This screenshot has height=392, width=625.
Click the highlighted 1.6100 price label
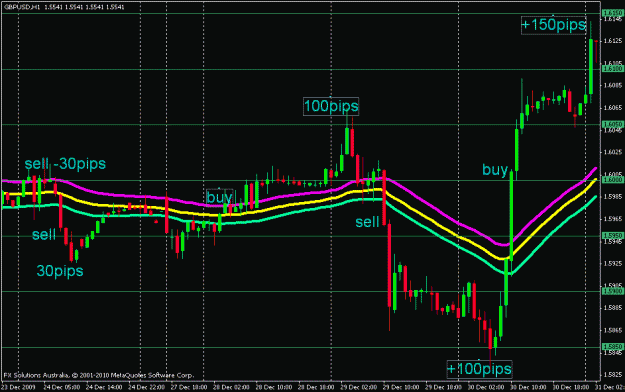(613, 69)
